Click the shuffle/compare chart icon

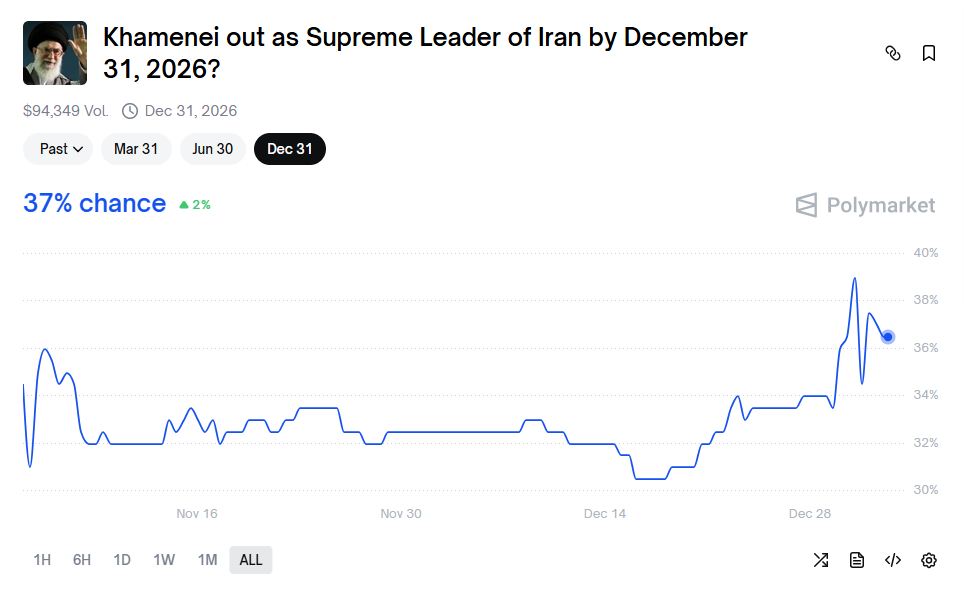[821, 560]
